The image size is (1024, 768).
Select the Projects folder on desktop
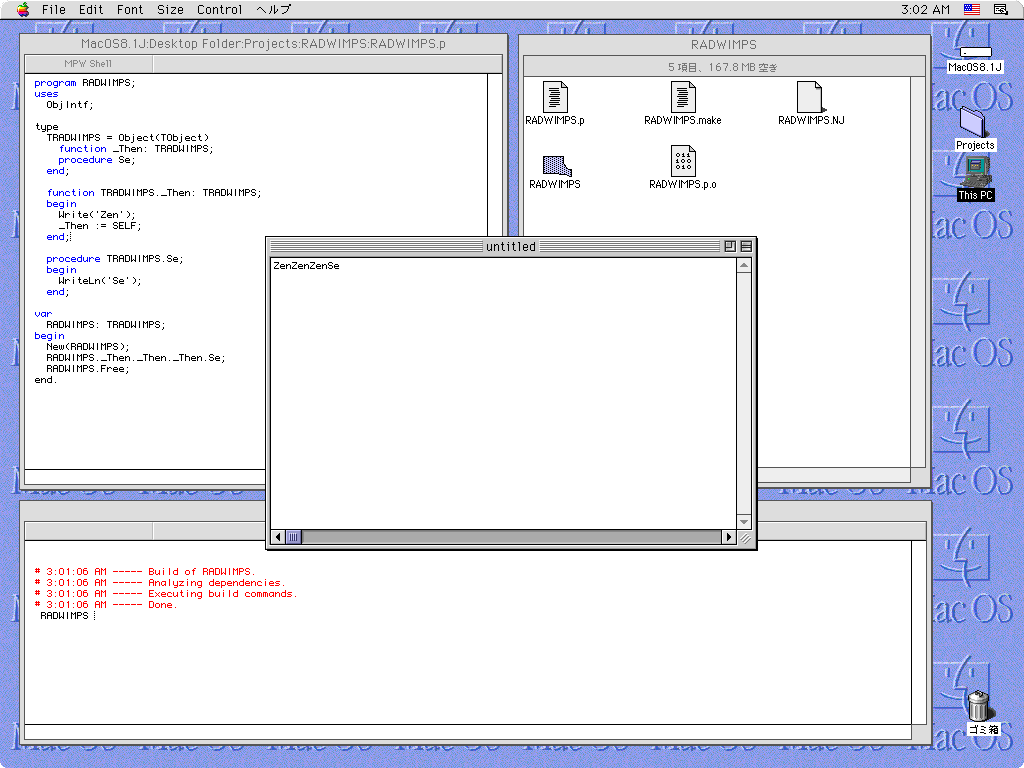click(975, 129)
